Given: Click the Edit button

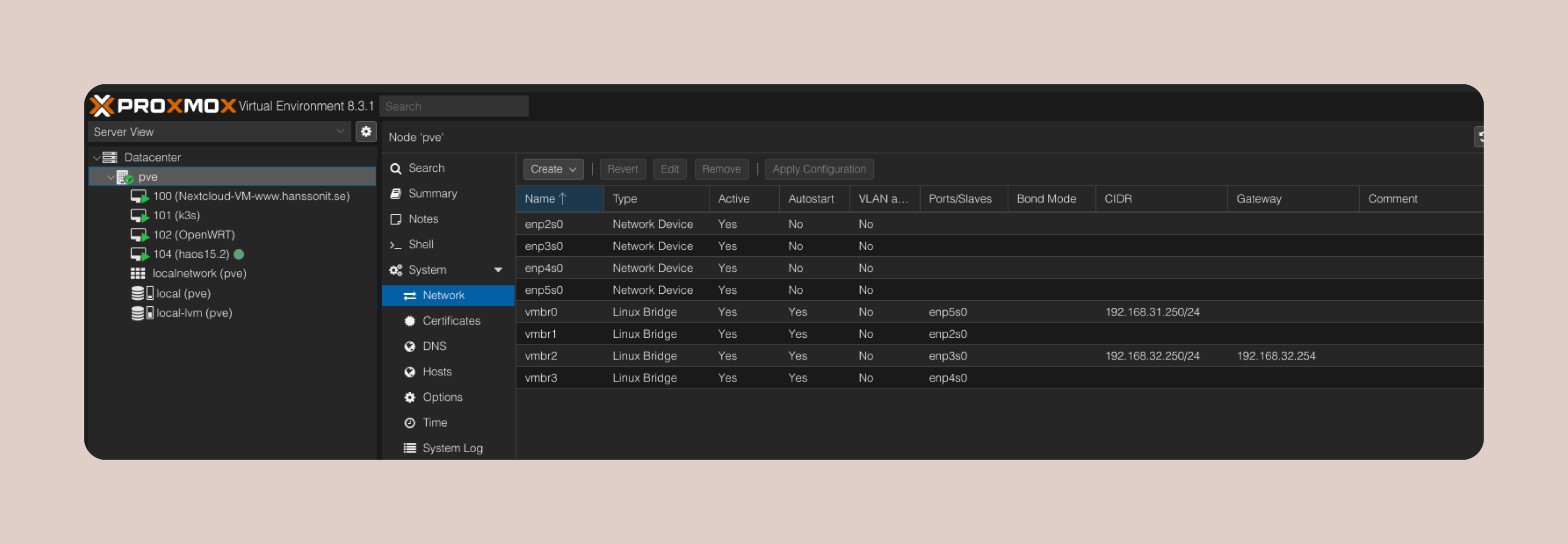Looking at the screenshot, I should (670, 169).
